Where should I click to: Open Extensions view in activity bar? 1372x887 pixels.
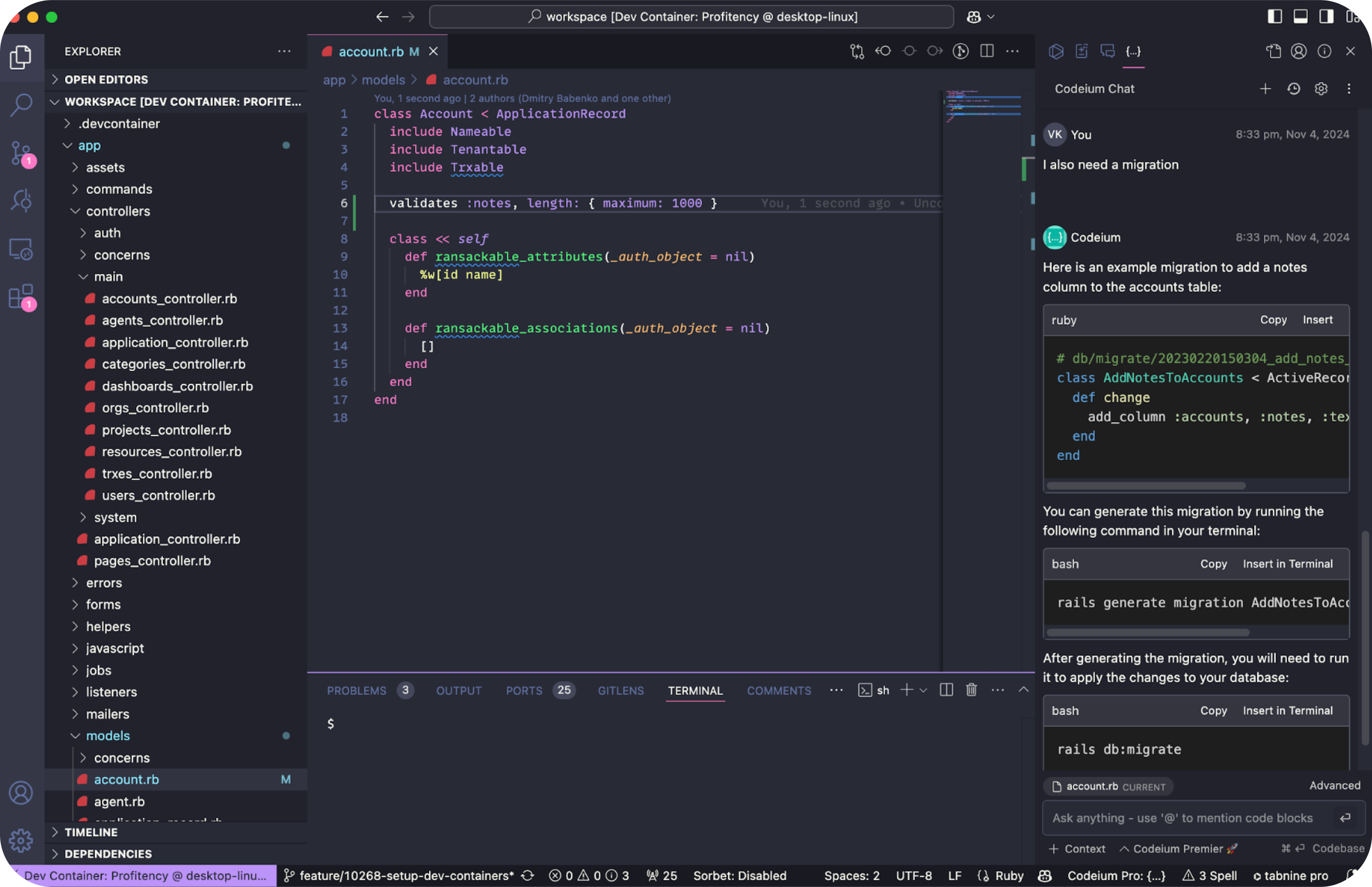tap(21, 297)
